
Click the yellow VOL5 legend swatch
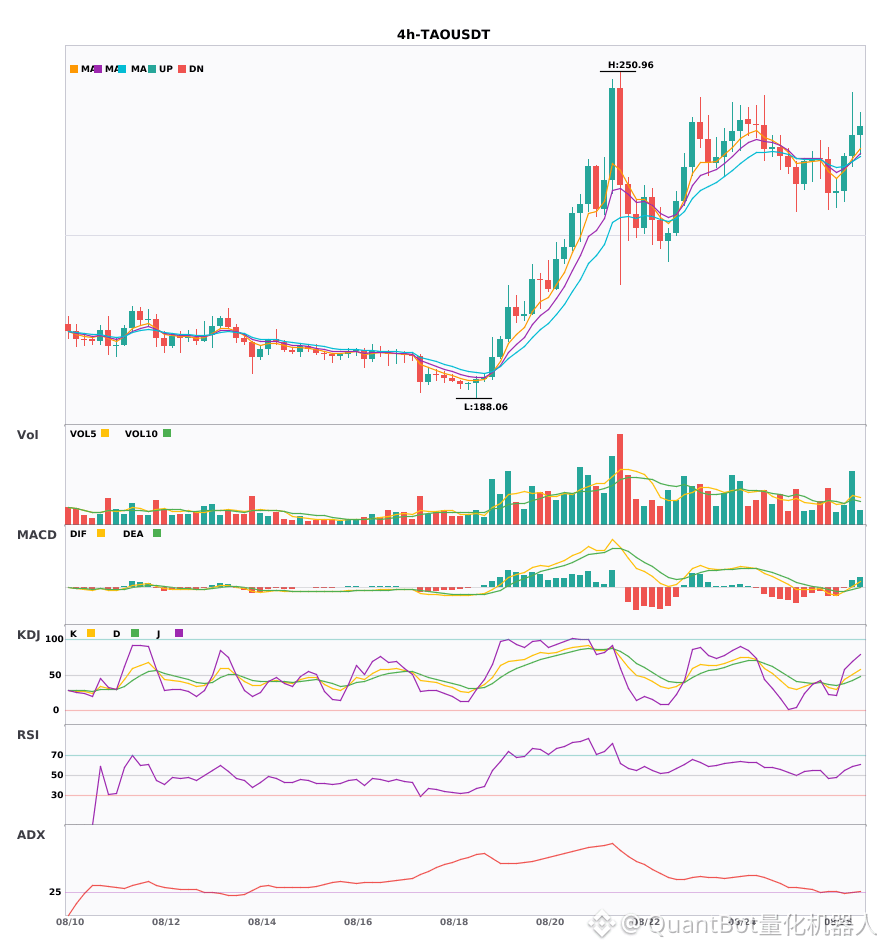pyautogui.click(x=105, y=433)
